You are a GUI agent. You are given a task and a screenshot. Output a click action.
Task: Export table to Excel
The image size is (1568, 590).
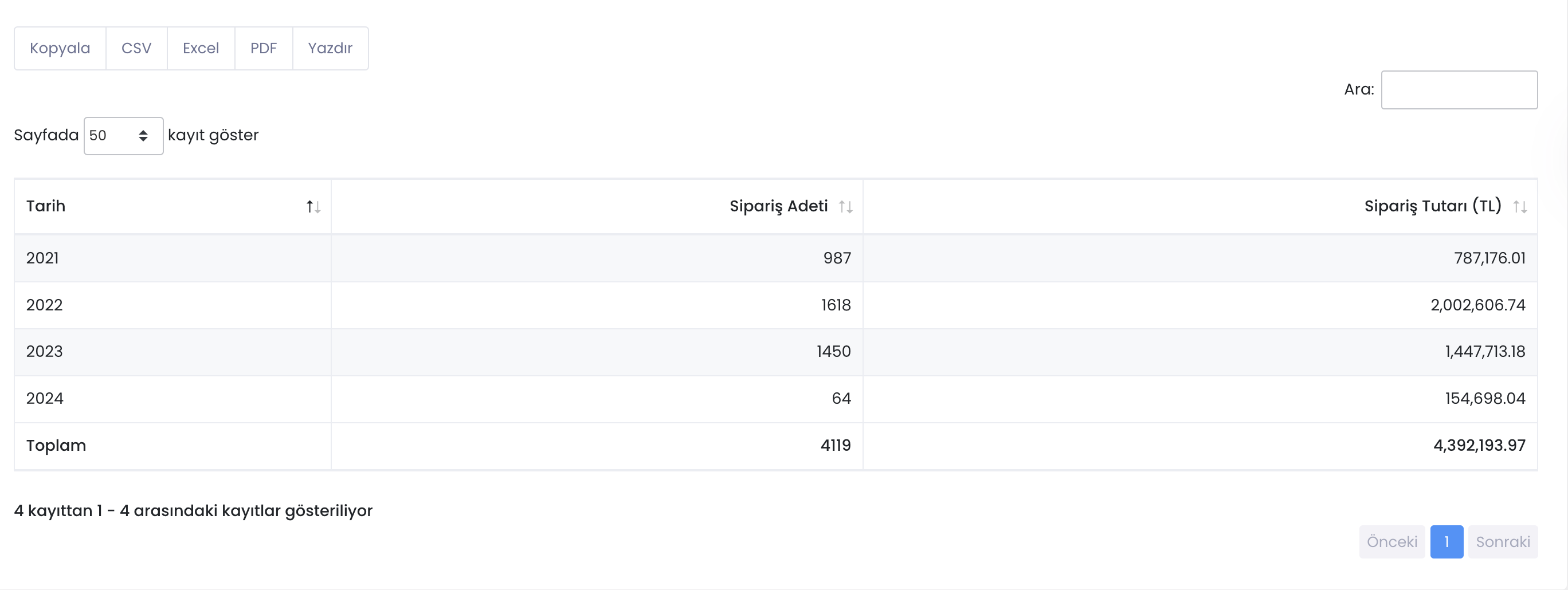click(201, 48)
